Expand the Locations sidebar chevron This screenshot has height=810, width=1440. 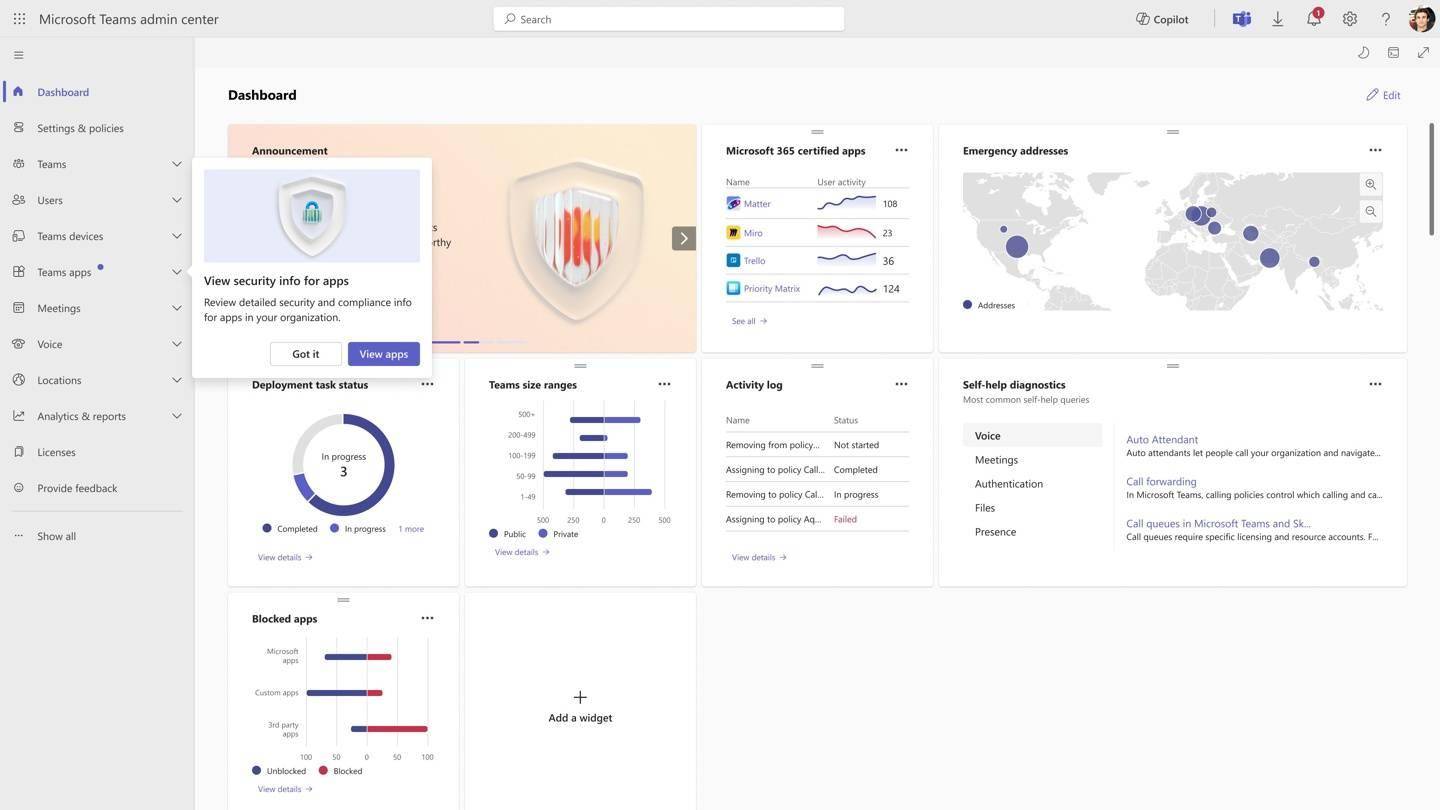click(x=176, y=380)
